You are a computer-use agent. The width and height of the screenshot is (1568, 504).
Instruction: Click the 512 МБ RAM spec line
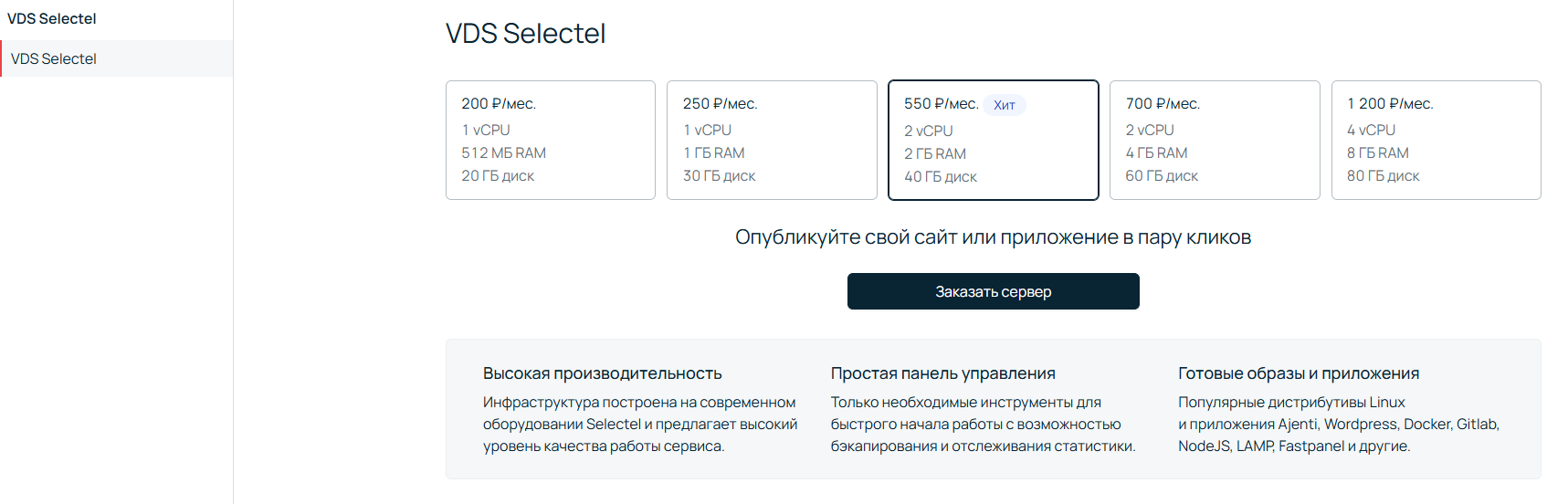coord(503,152)
